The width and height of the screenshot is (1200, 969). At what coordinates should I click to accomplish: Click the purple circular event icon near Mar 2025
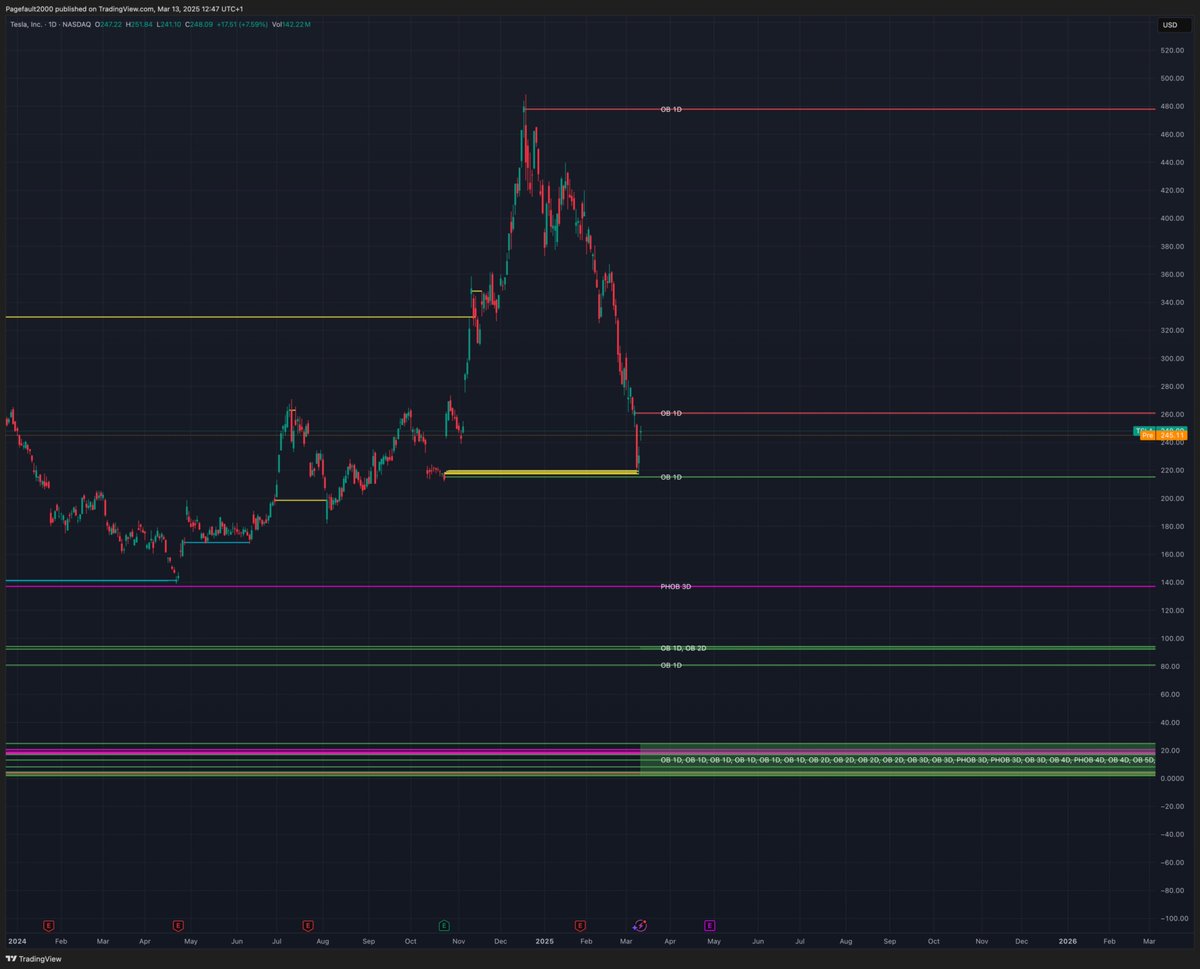(x=640, y=925)
